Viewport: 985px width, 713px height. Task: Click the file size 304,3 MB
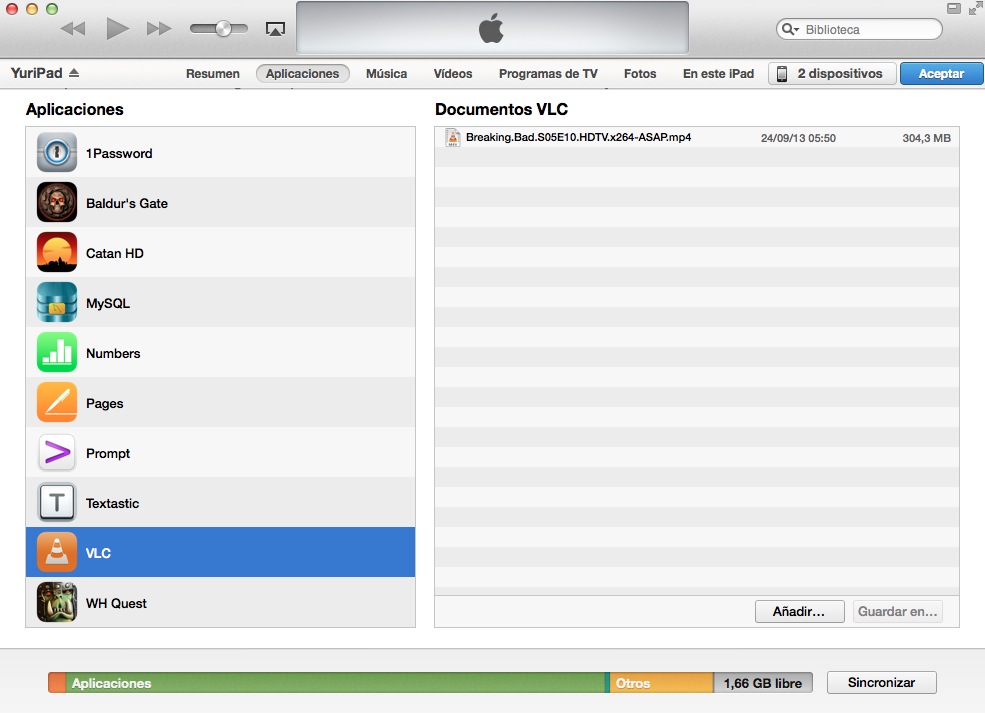pos(927,138)
